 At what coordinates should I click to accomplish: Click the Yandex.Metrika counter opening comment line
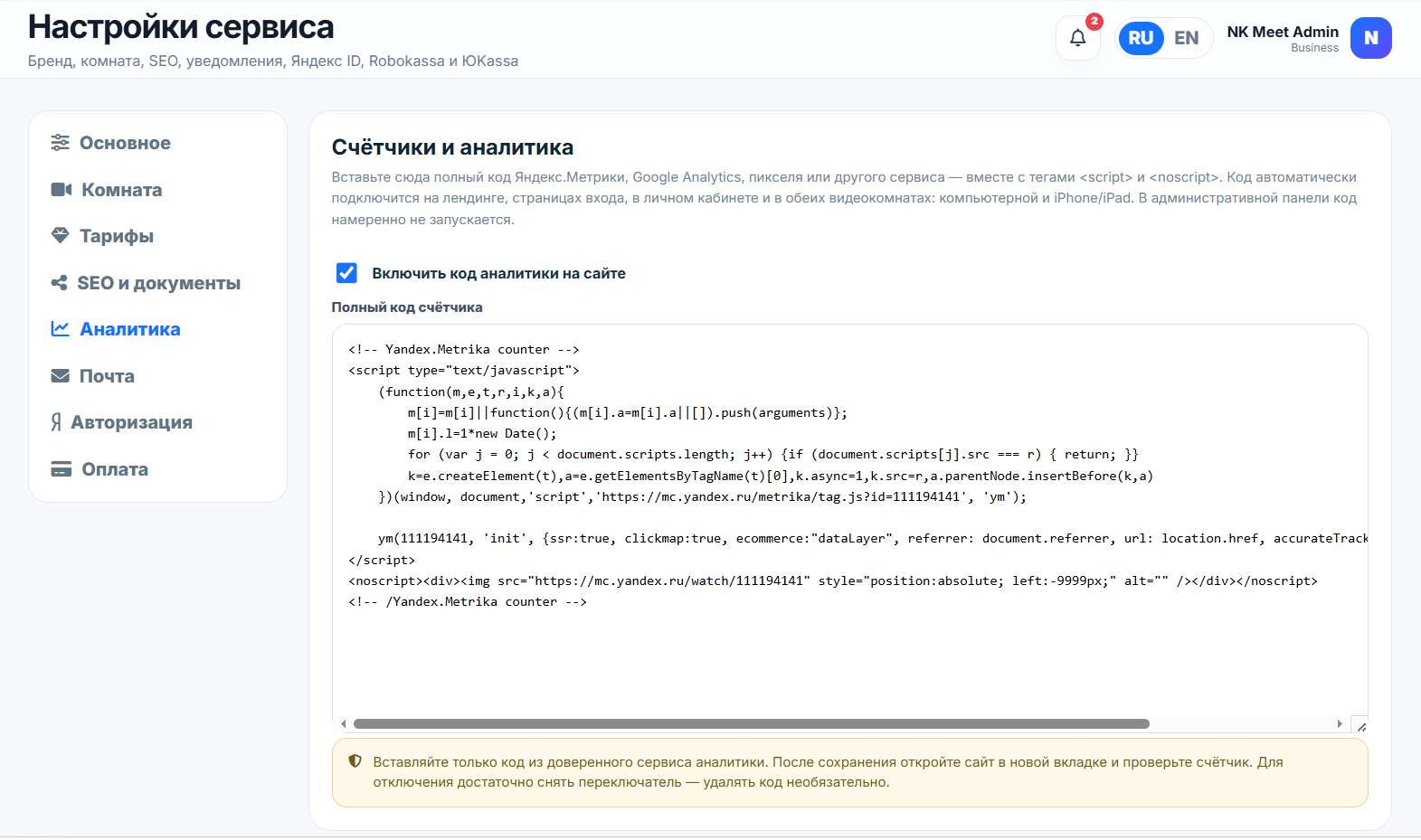pos(464,349)
